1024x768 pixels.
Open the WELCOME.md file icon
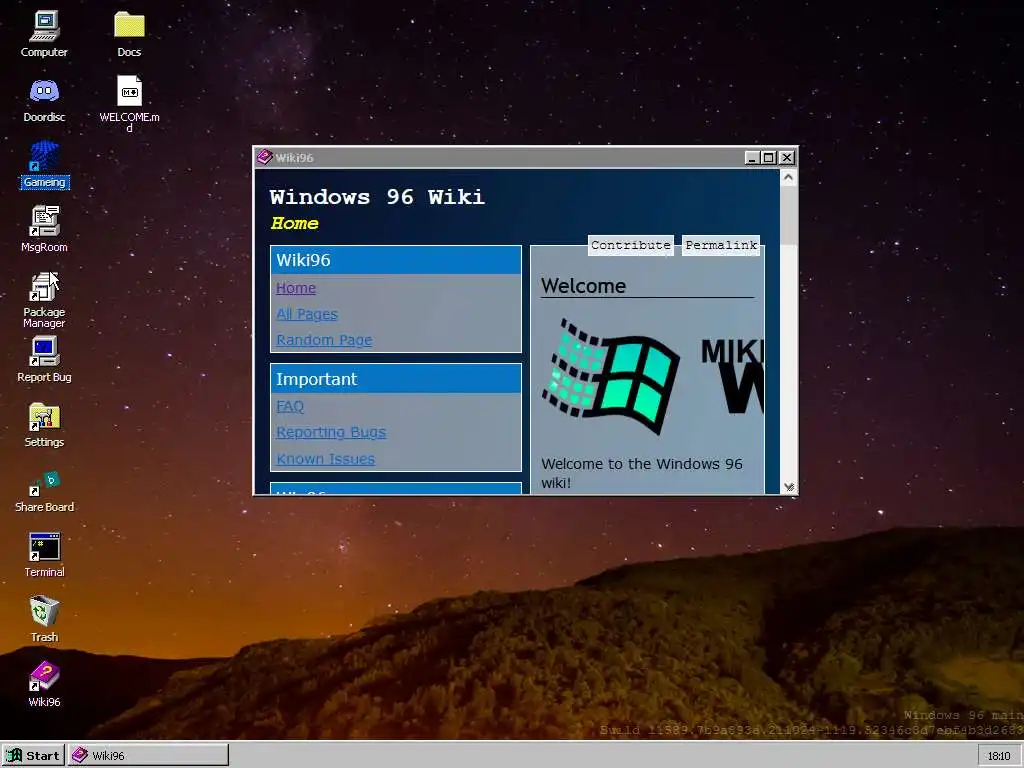coord(129,103)
